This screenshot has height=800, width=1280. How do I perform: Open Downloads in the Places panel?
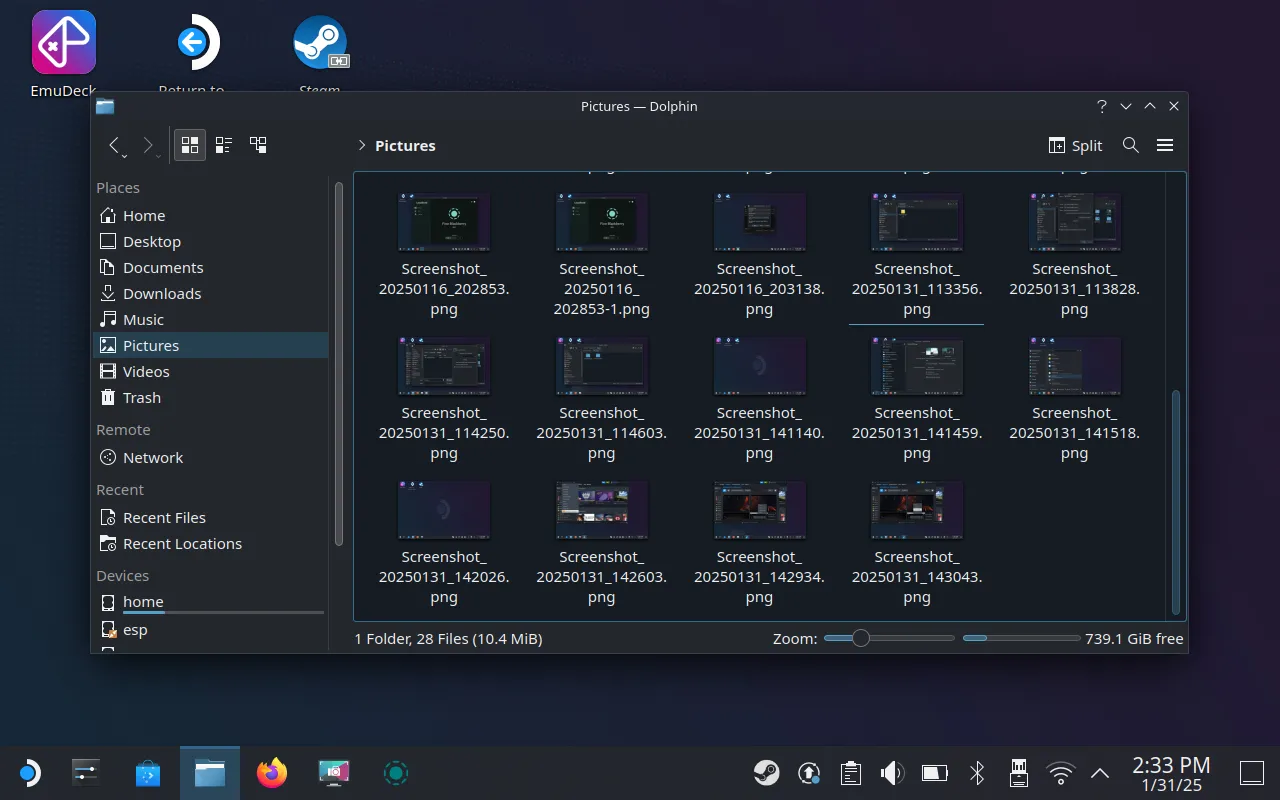tap(161, 293)
